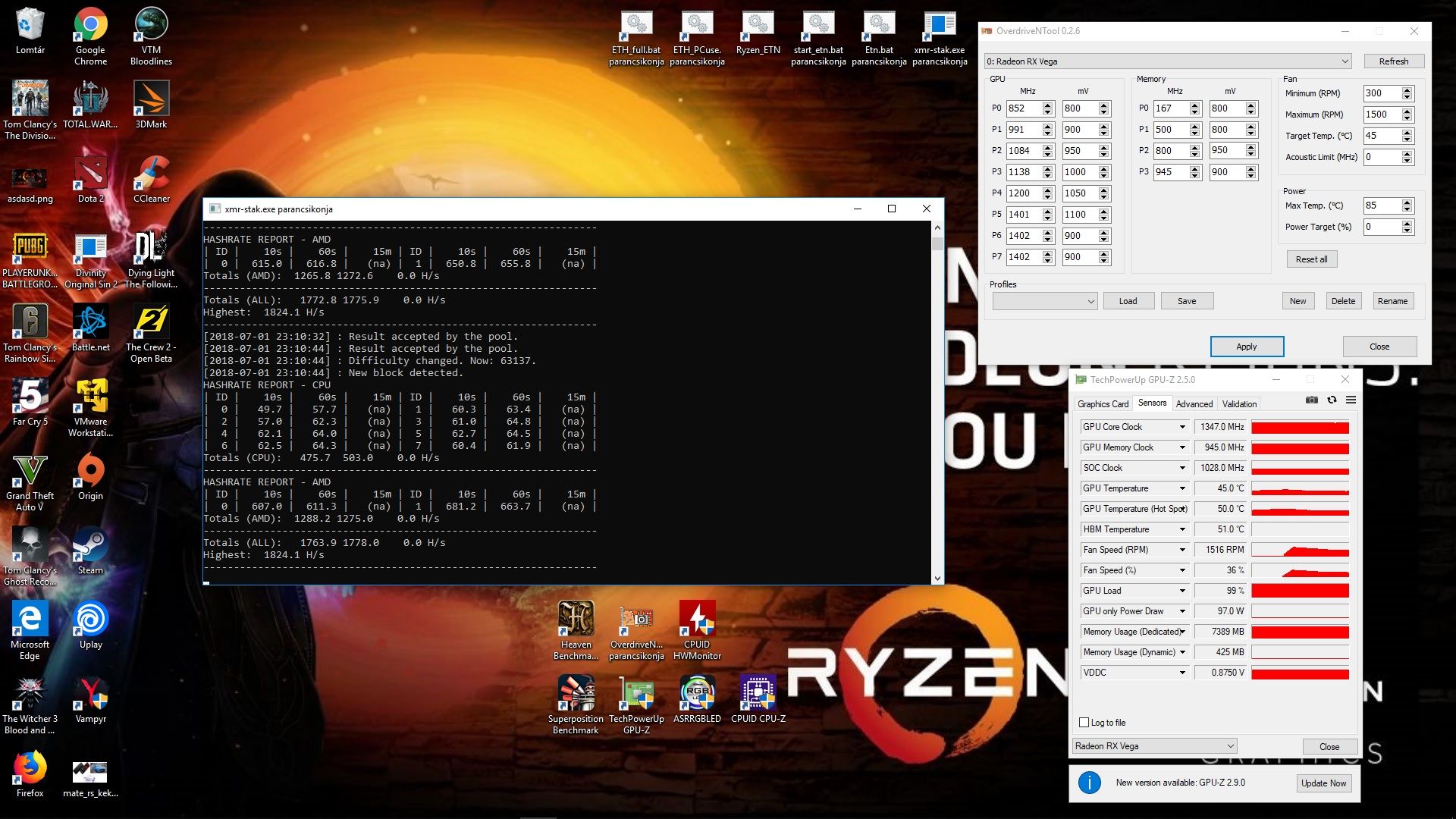Switch to Advanced tab in GPU-Z

(1194, 404)
